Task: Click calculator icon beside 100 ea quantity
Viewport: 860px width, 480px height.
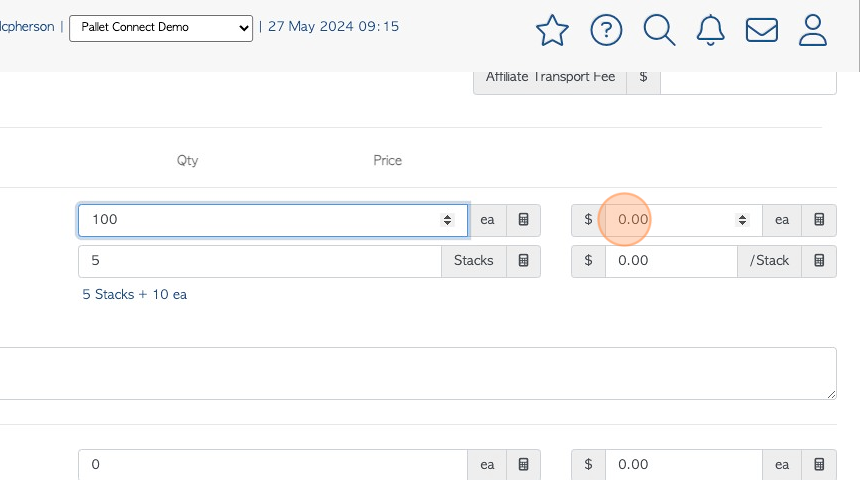Action: (523, 220)
